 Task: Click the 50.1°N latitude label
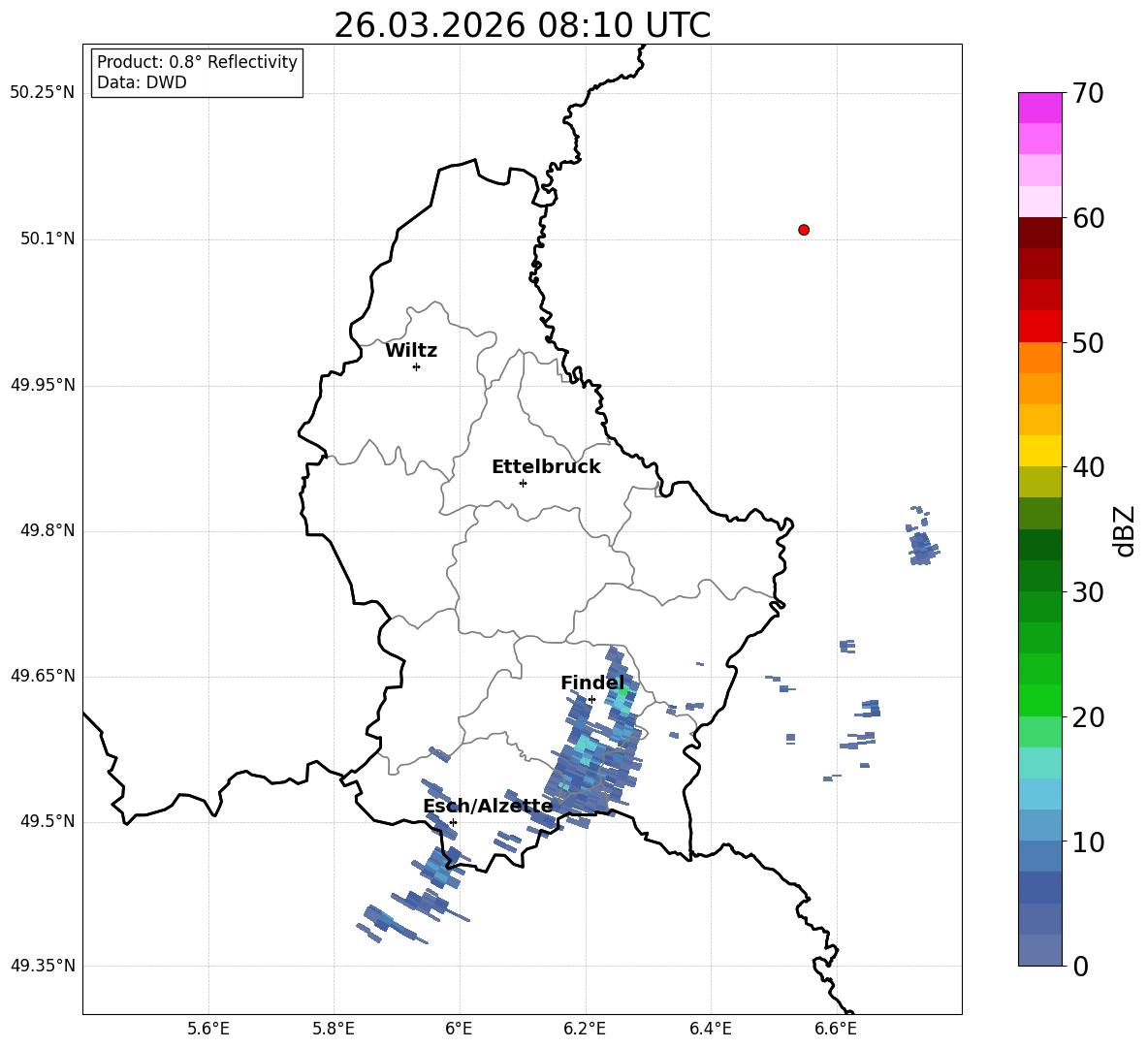click(48, 238)
